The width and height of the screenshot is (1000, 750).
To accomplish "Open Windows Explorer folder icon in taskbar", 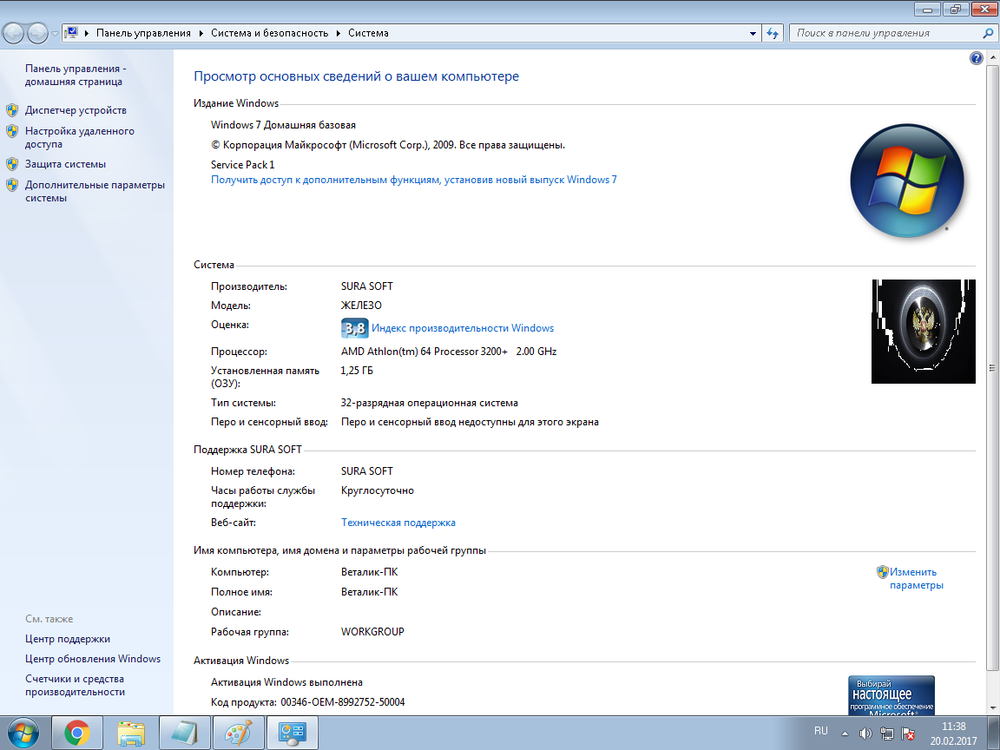I will pos(131,733).
